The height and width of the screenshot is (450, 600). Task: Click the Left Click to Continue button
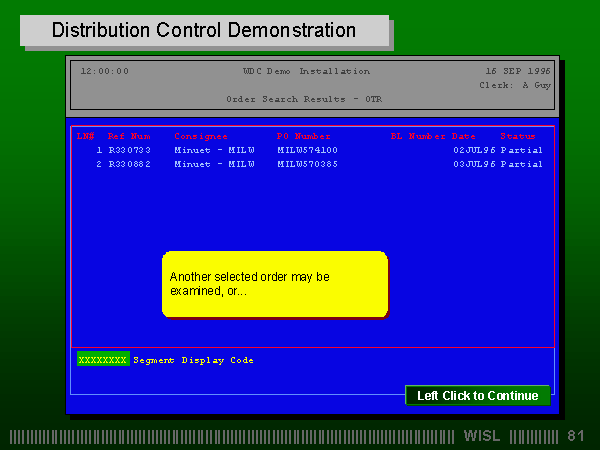pos(477,396)
